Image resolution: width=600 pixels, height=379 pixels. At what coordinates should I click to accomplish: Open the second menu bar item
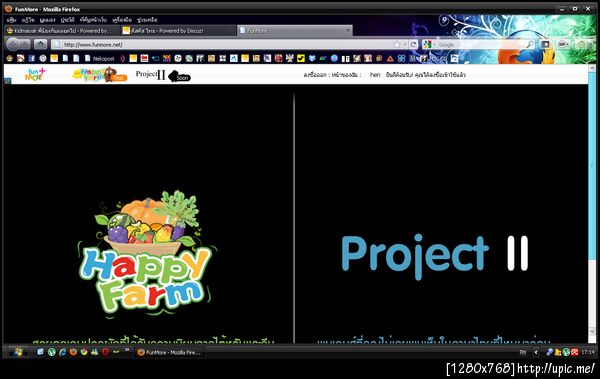click(28, 20)
